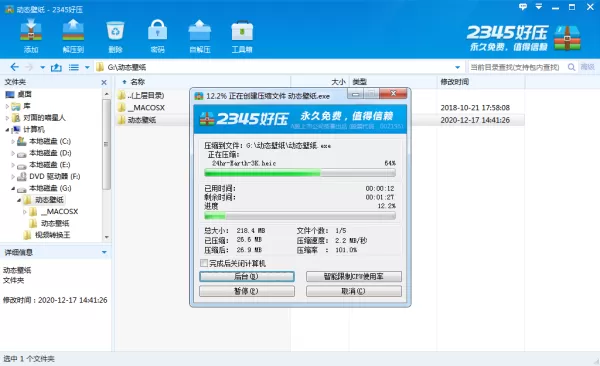The width and height of the screenshot is (600, 366).
Task: Click the folder tree scrollbar up arrow
Action: 106,94
